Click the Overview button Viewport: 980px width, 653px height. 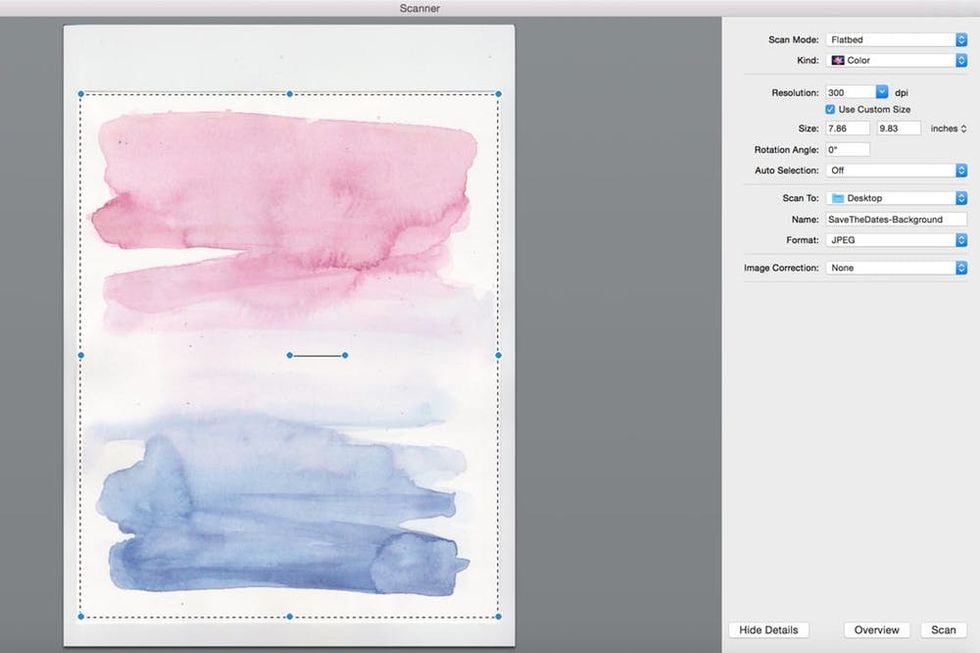coord(877,630)
